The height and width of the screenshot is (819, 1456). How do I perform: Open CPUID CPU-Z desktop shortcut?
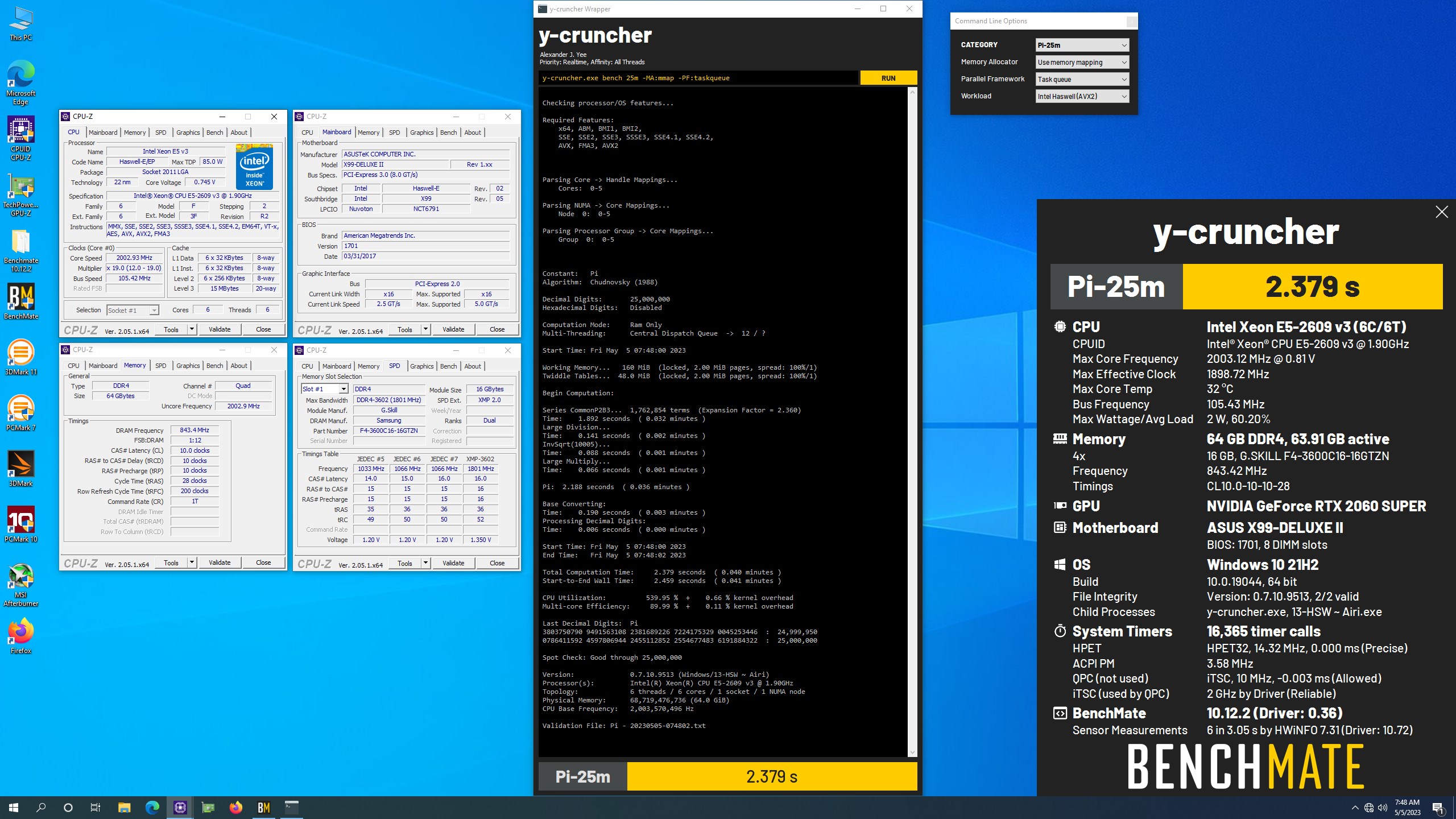pos(21,138)
